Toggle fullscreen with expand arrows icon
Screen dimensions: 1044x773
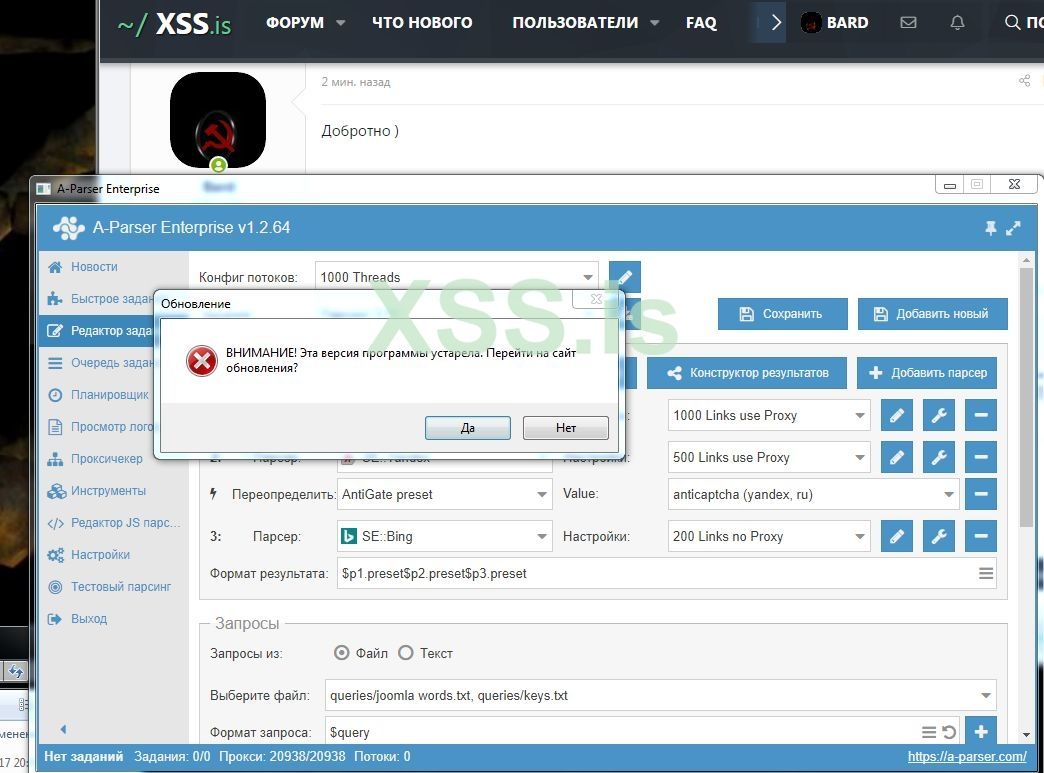(x=1013, y=228)
